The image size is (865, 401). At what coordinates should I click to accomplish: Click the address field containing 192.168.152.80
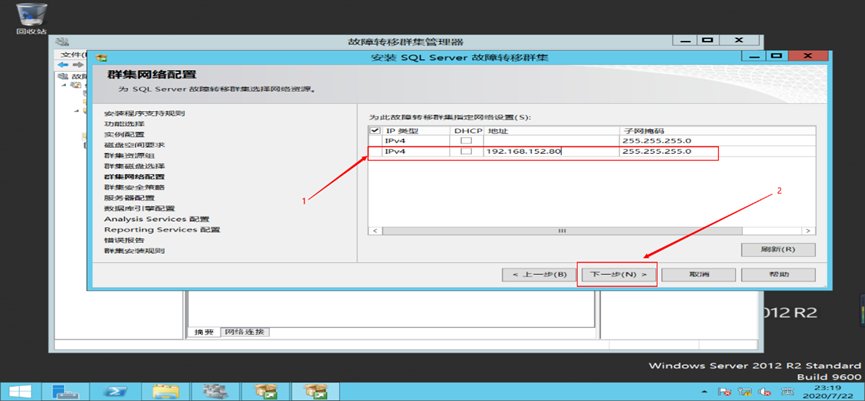(x=551, y=151)
